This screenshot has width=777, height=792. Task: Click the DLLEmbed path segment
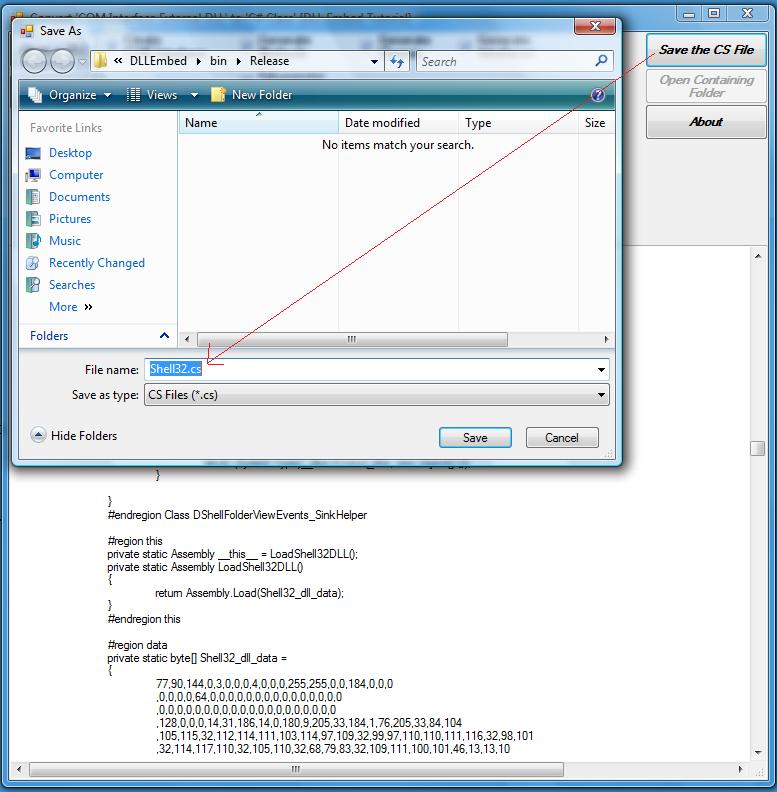pos(158,61)
